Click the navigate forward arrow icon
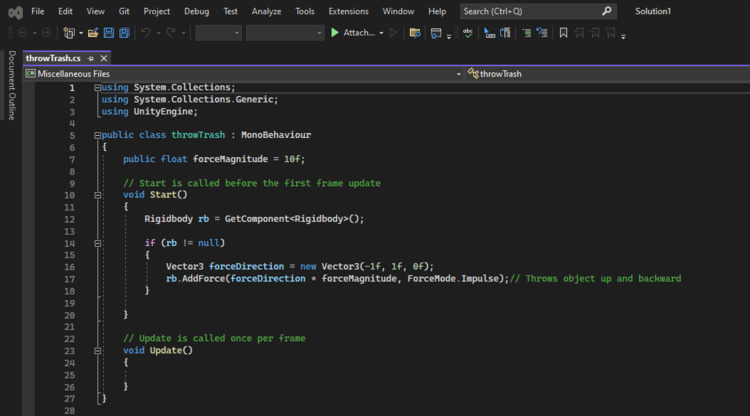 pos(46,33)
